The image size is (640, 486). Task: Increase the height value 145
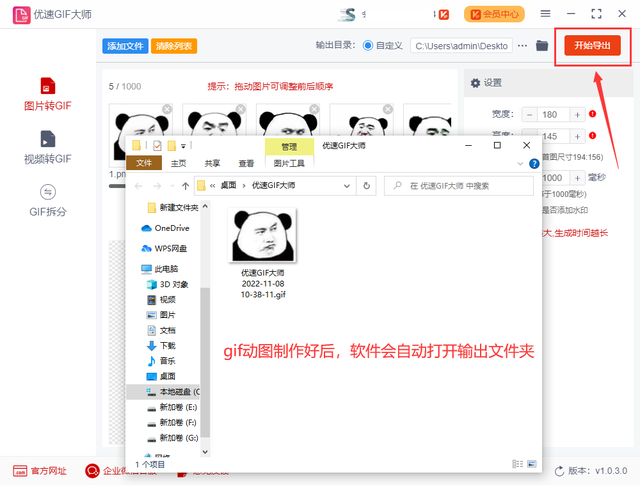click(578, 136)
